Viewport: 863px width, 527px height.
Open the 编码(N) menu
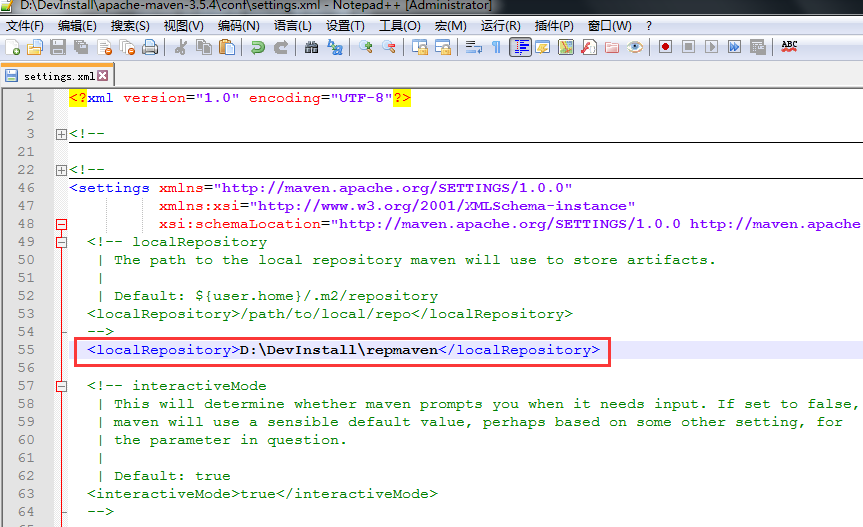coord(238,26)
